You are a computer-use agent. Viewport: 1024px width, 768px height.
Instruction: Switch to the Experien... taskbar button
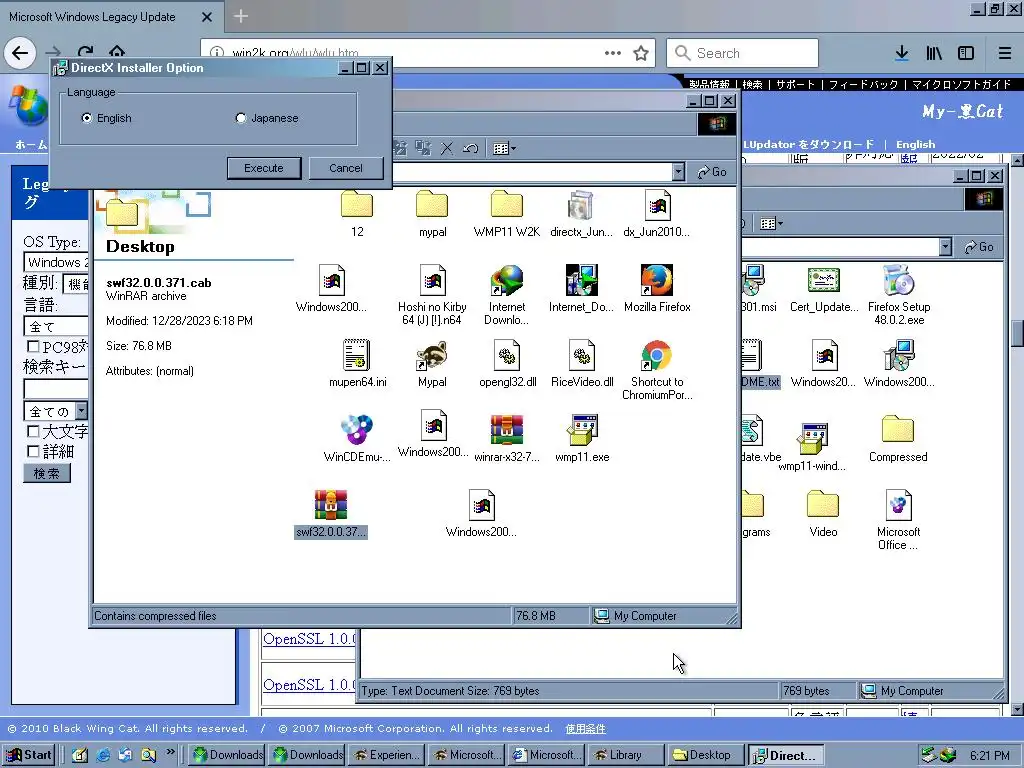click(388, 755)
